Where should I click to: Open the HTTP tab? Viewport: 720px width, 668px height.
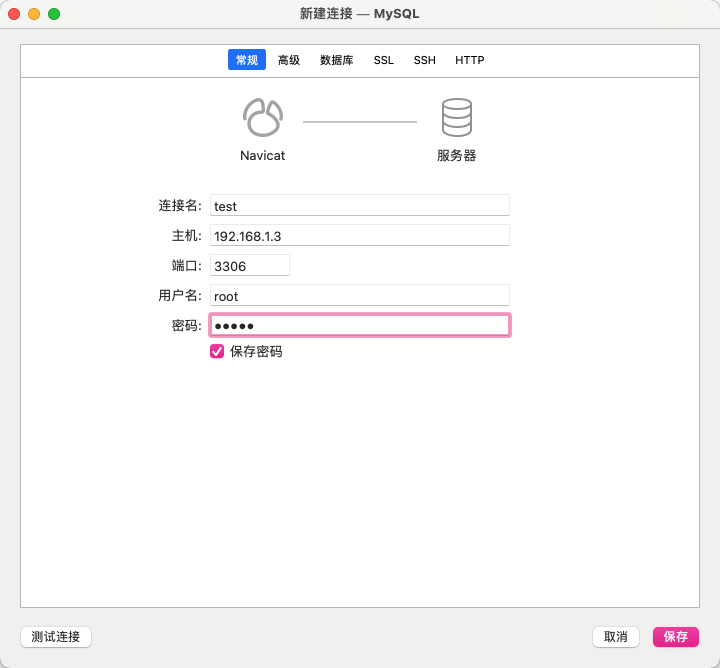tap(469, 60)
